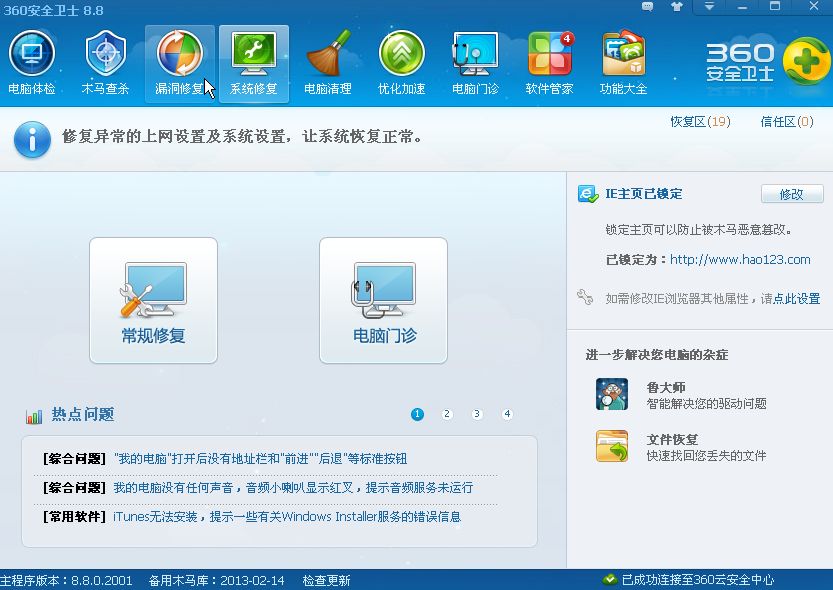Open the 鲁大师 icon
Image resolution: width=833 pixels, height=590 pixels.
(x=612, y=394)
